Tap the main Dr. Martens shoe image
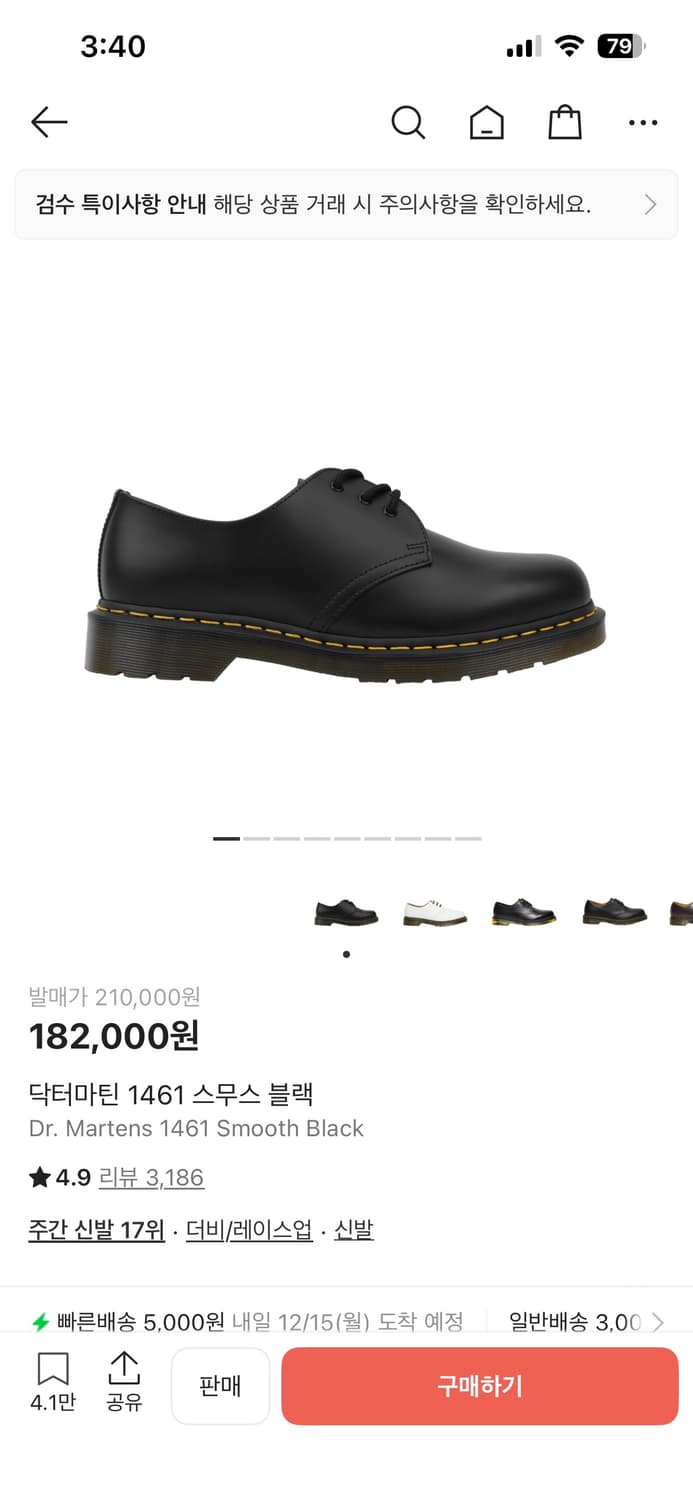The image size is (693, 1500). point(346,577)
